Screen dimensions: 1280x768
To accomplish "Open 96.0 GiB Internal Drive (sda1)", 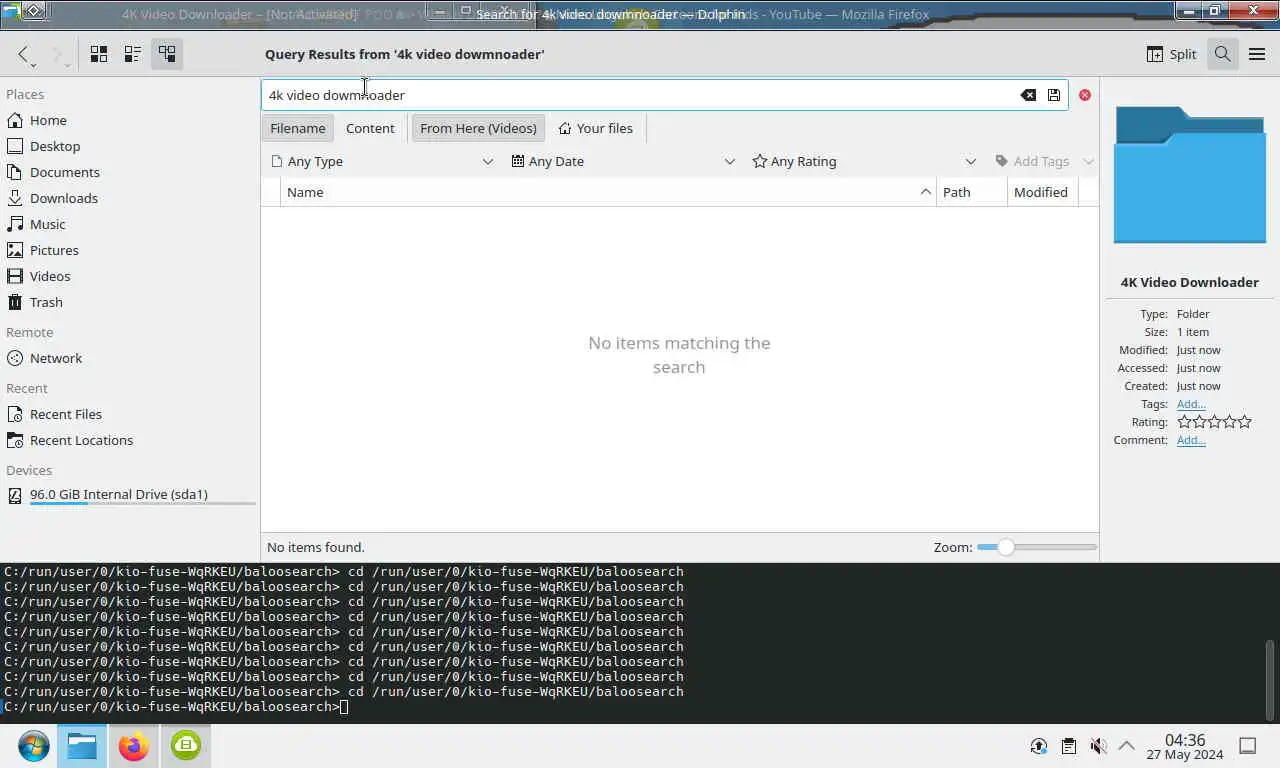I will (128, 495).
